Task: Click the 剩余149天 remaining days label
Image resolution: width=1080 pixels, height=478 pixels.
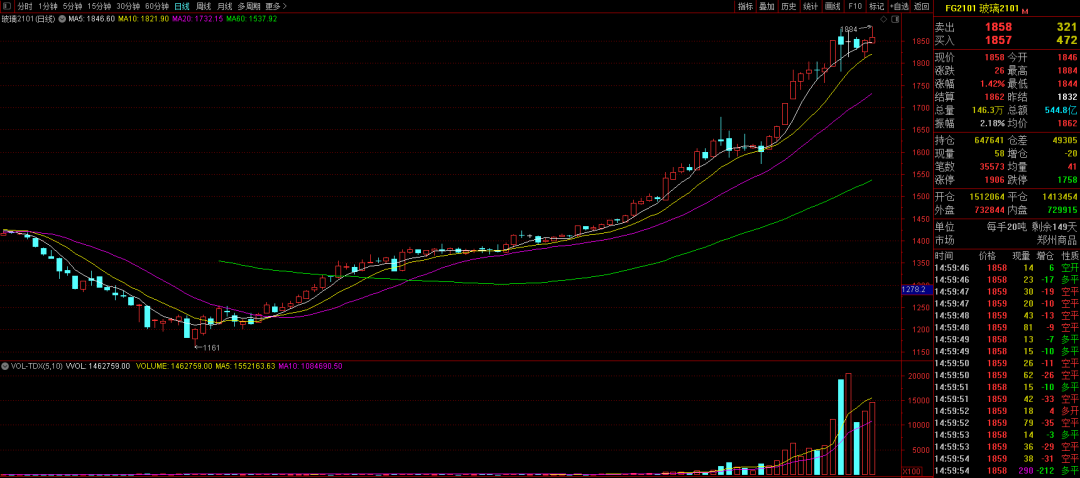Action: [x=1052, y=227]
